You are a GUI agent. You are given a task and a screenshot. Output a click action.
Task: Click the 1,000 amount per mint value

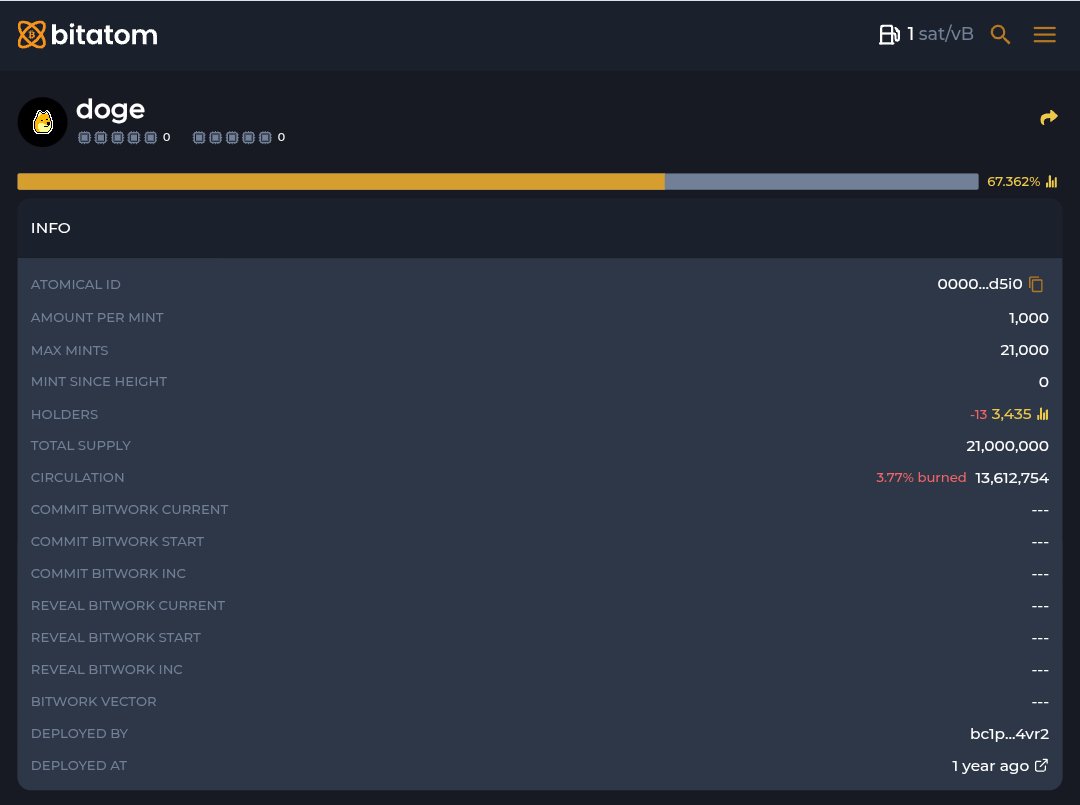(x=1028, y=318)
